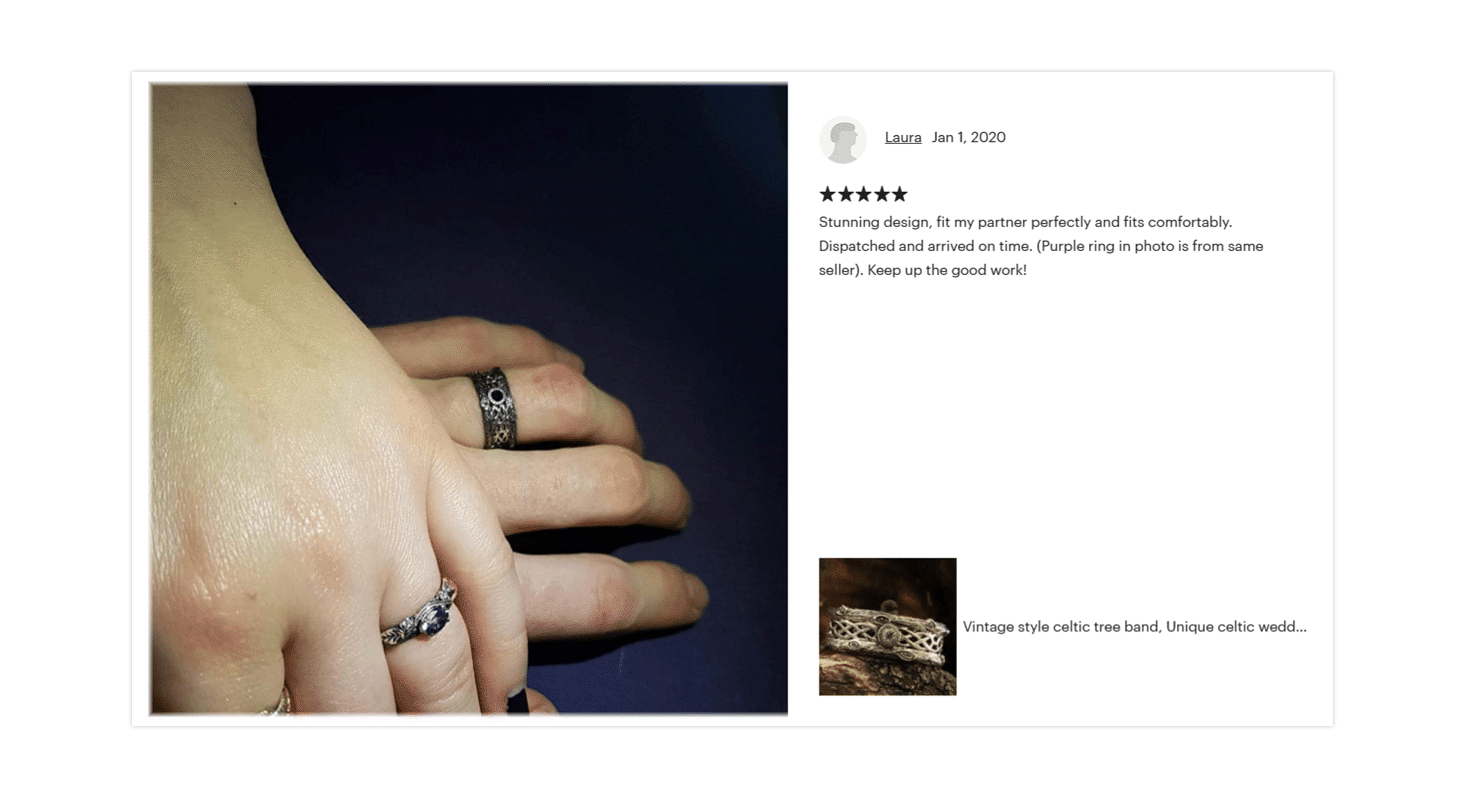Click the gold ring at photo bottom edge
The image size is (1466, 798).
[277, 701]
